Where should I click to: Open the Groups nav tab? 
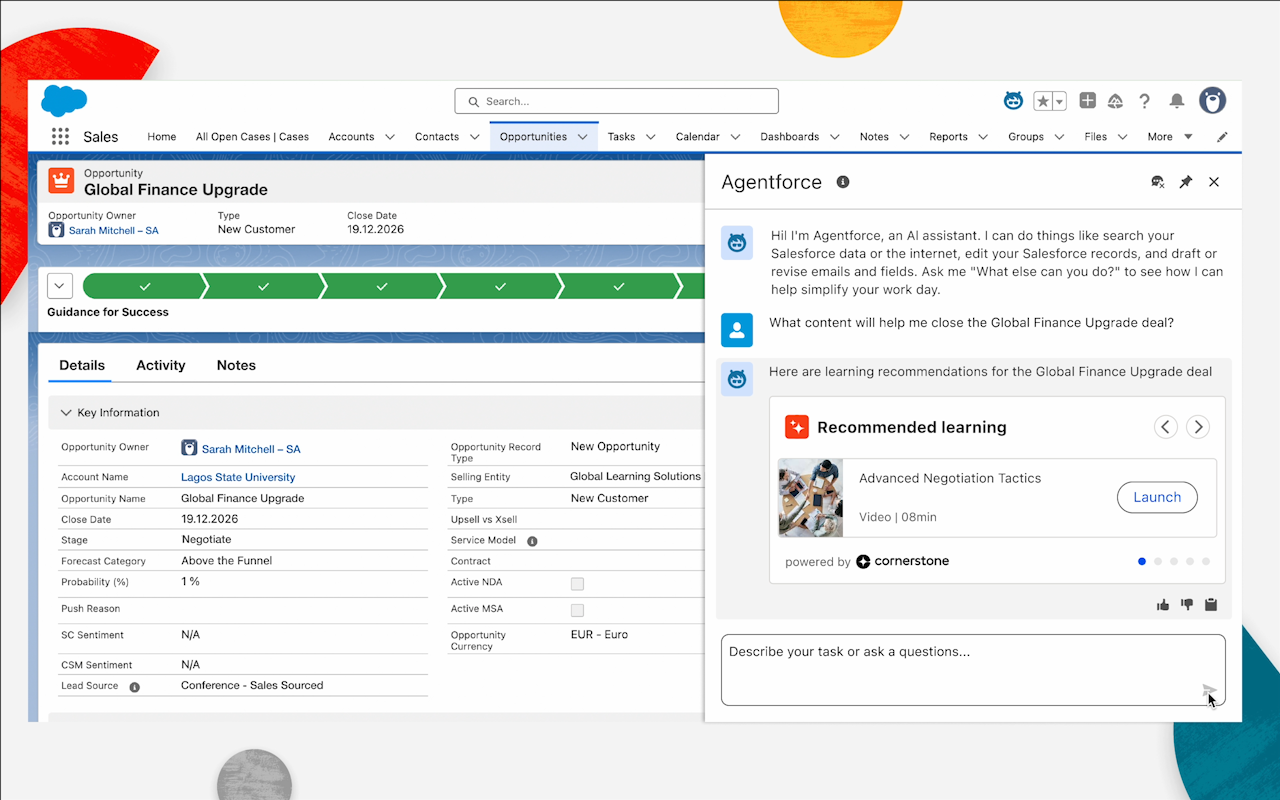pyautogui.click(x=1026, y=137)
